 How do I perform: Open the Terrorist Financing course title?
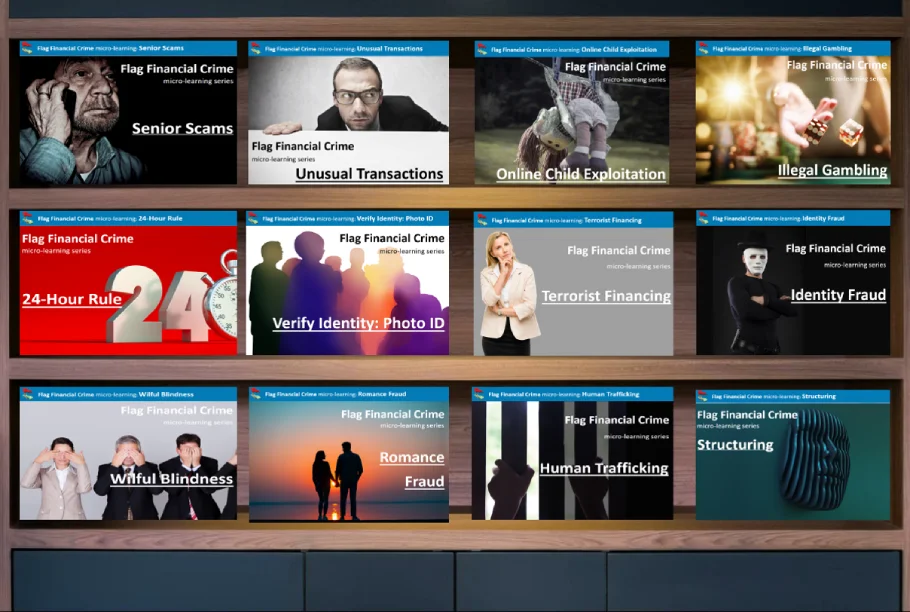point(606,296)
